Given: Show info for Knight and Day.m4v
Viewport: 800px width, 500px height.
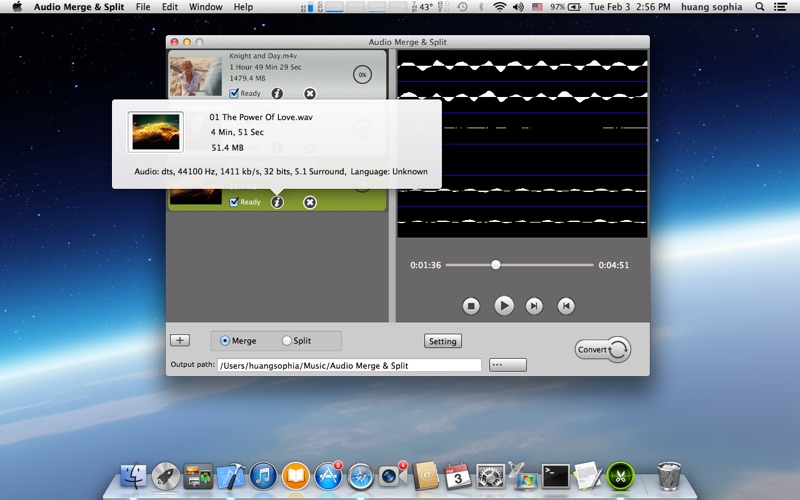Looking at the screenshot, I should (x=277, y=93).
